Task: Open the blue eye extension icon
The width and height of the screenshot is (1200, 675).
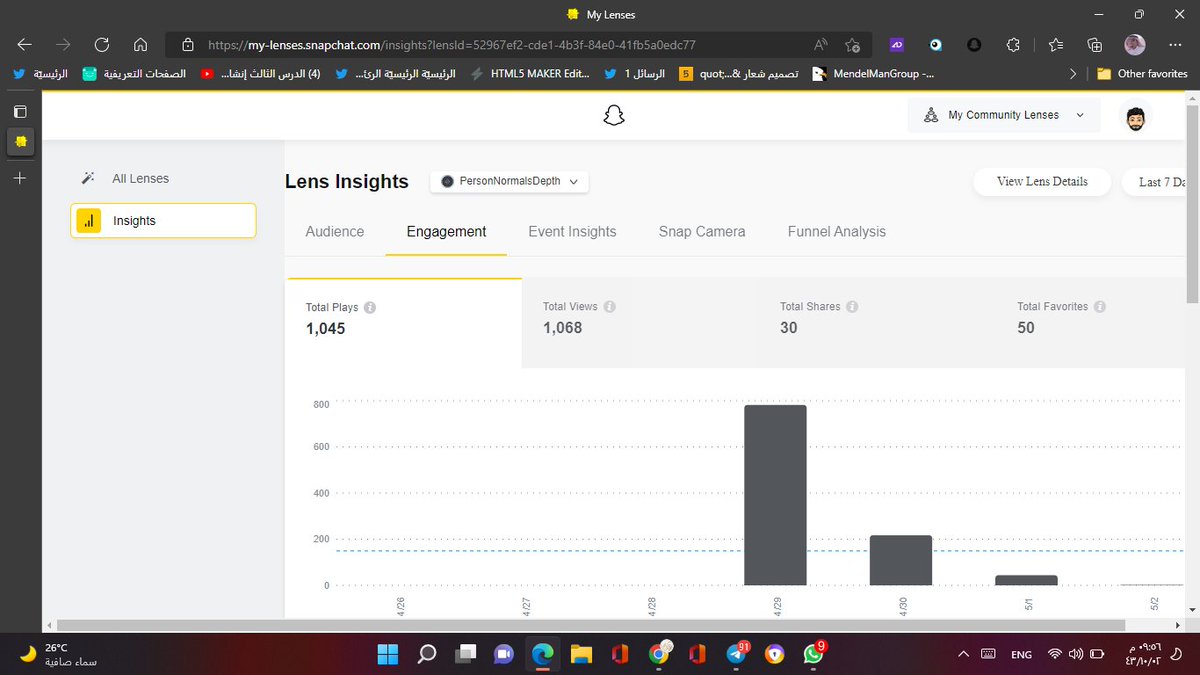Action: click(935, 45)
